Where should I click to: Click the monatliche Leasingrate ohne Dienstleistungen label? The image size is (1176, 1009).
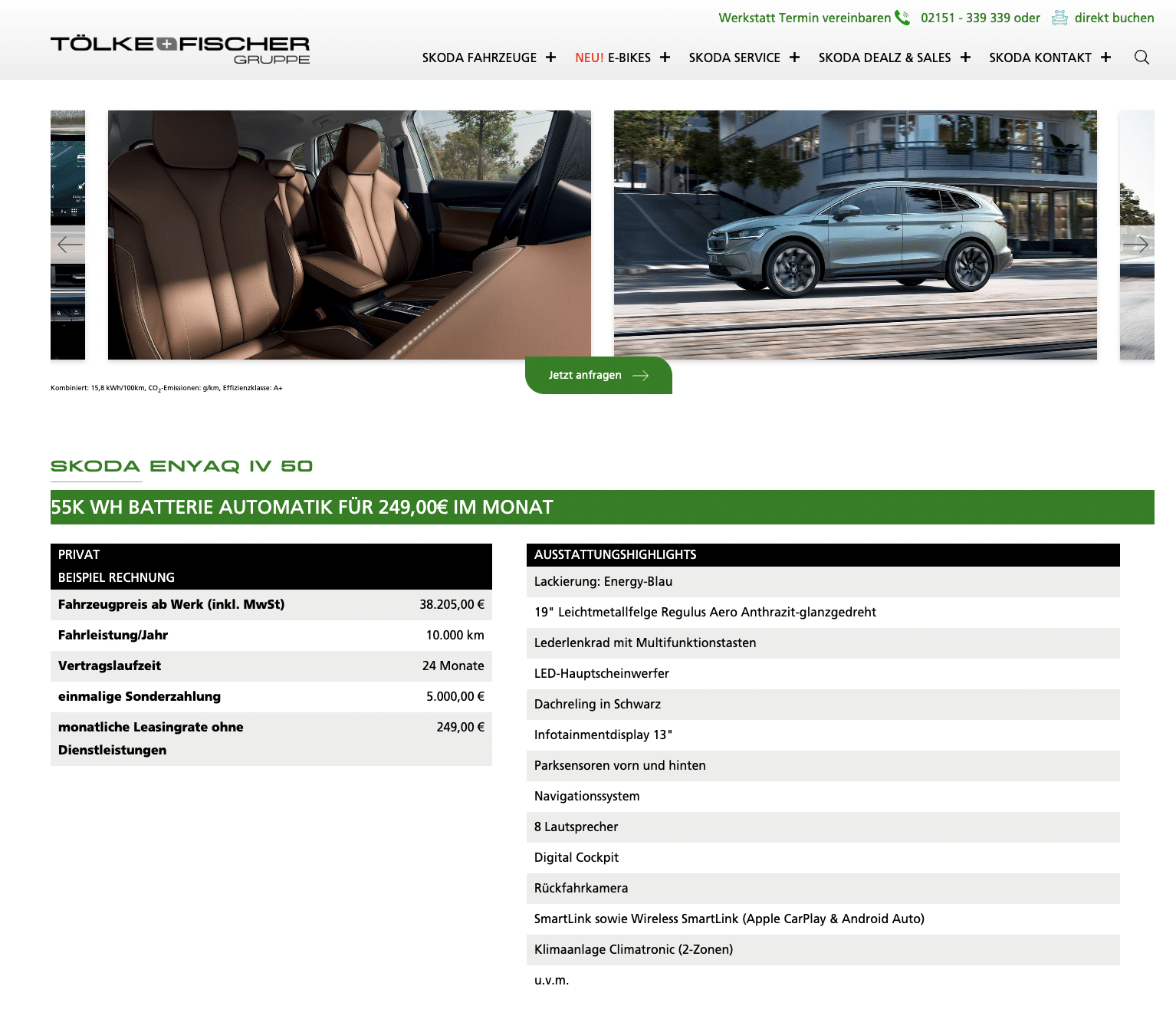151,738
